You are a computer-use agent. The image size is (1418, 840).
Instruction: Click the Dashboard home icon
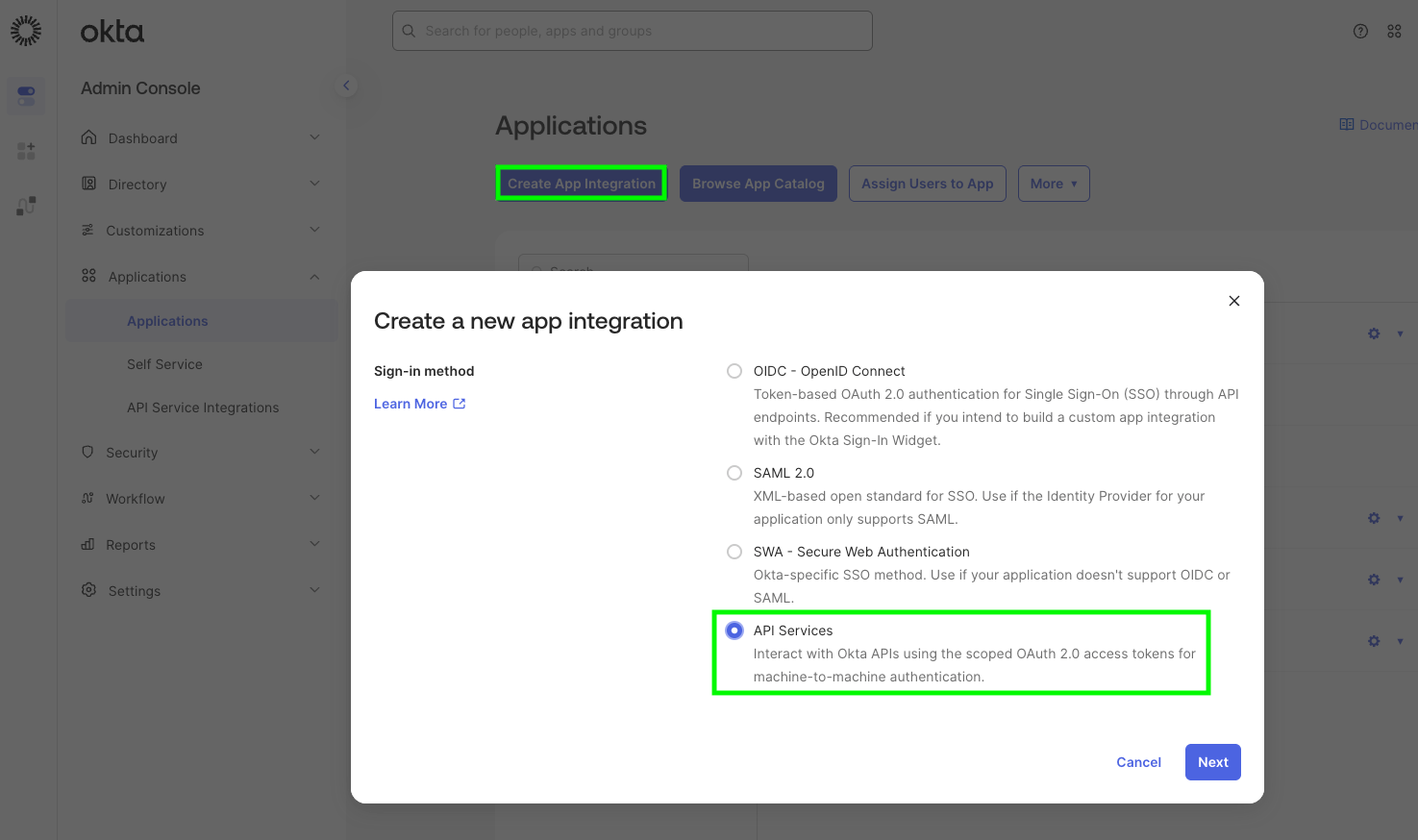click(x=88, y=137)
